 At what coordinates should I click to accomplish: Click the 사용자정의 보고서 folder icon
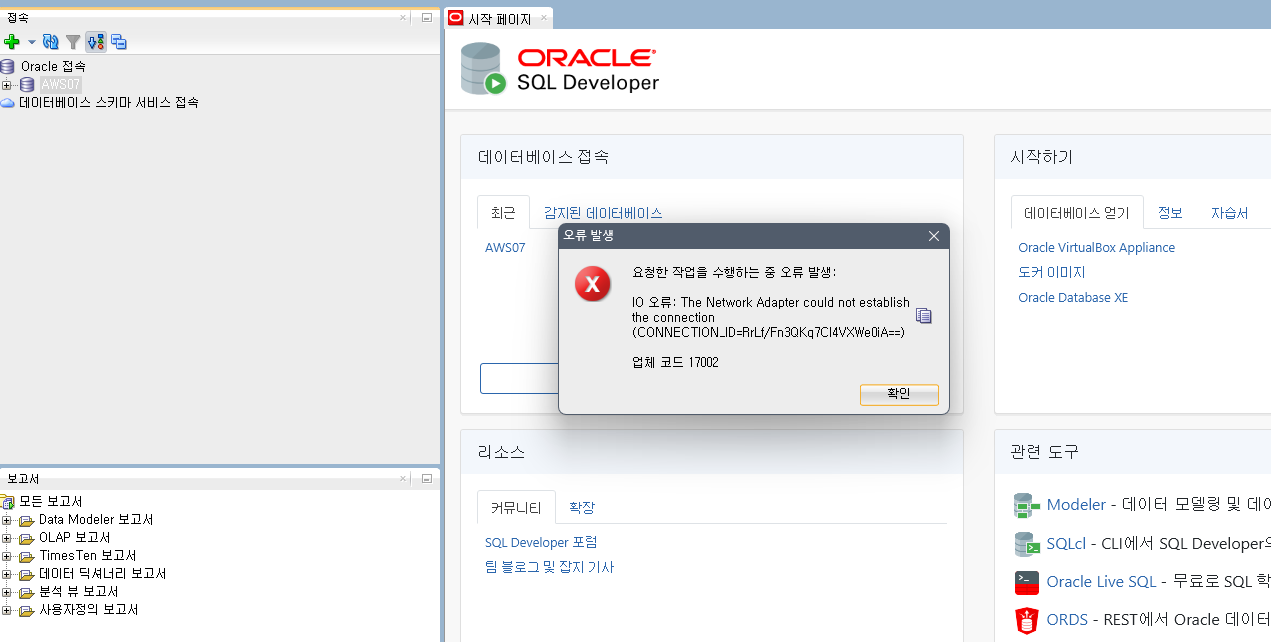tap(27, 610)
